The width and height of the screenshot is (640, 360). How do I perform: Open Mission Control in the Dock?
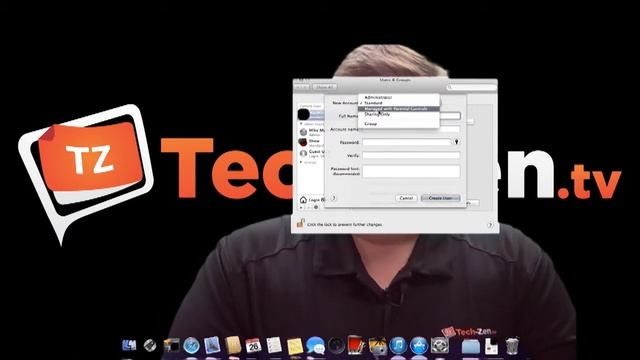171,345
